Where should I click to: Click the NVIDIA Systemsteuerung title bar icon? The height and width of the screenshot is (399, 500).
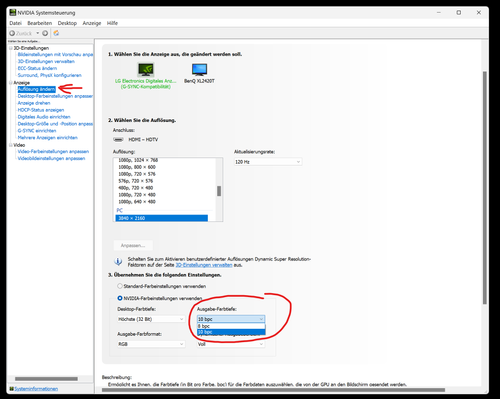[13, 13]
